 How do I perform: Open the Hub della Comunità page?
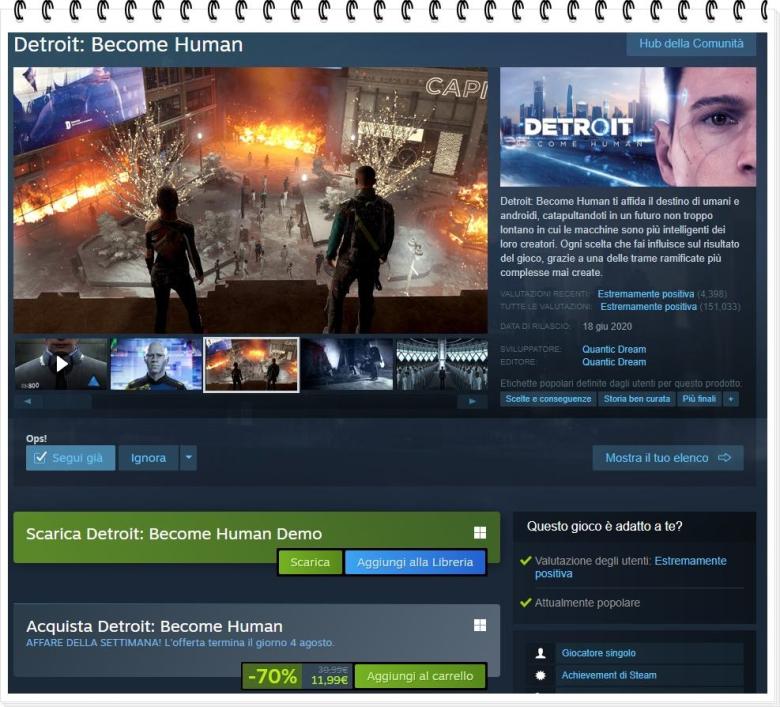coord(691,44)
